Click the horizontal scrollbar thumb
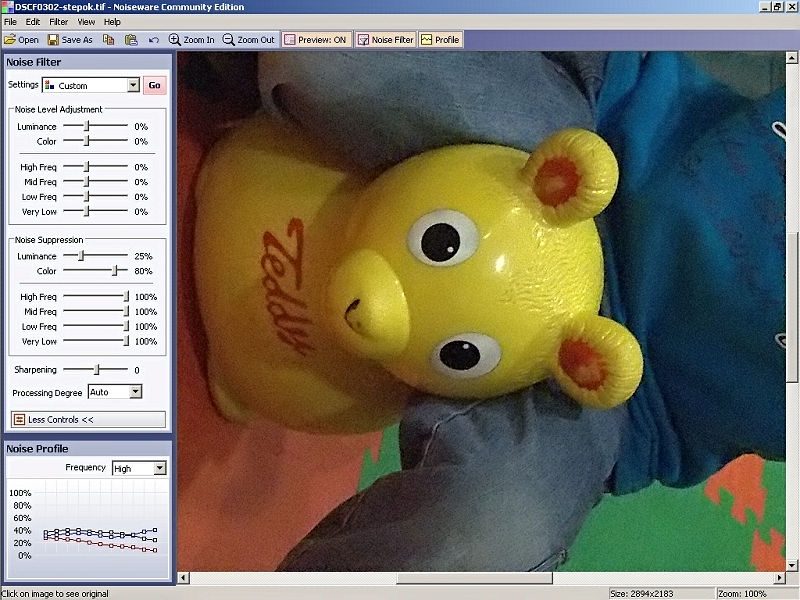This screenshot has height=600, width=800. coord(474,578)
